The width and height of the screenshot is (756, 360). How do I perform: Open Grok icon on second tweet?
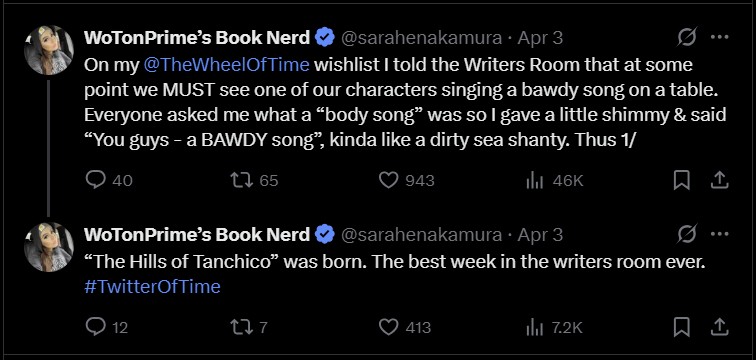click(687, 235)
